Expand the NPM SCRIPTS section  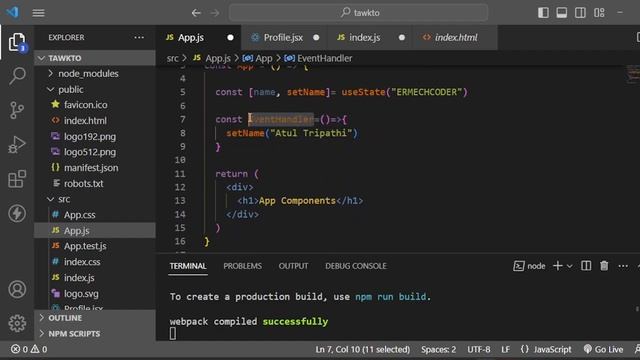[95, 334]
